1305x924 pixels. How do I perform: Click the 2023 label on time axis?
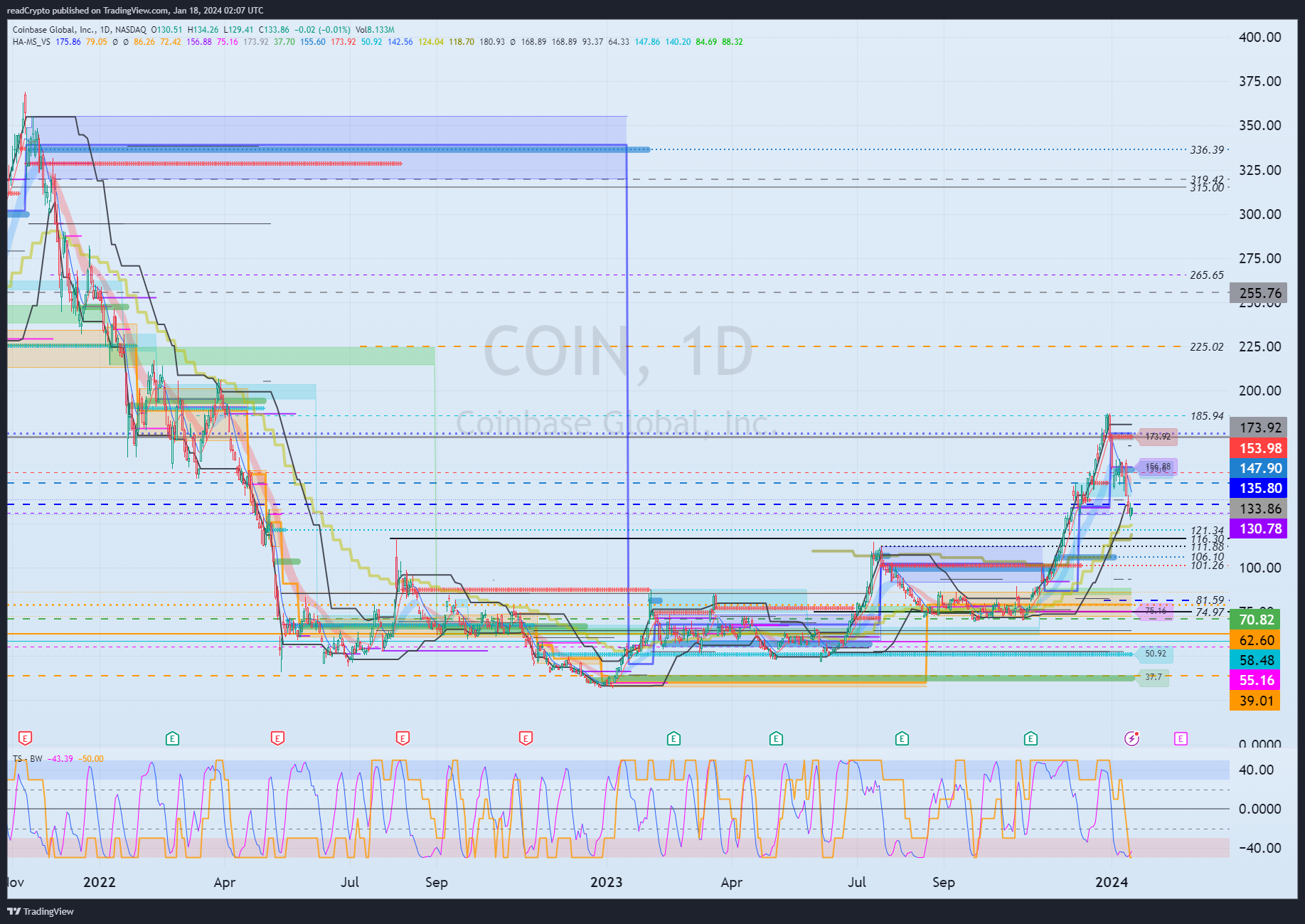pos(606,882)
